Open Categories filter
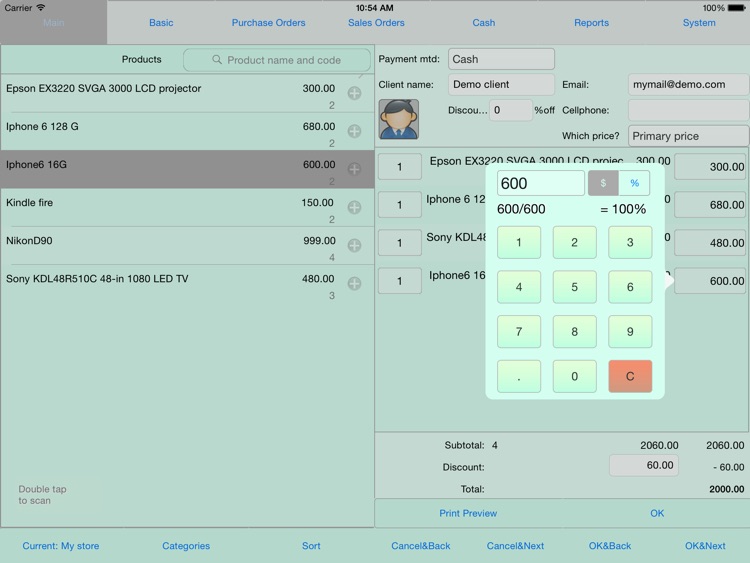Image resolution: width=750 pixels, height=563 pixels. [186, 546]
